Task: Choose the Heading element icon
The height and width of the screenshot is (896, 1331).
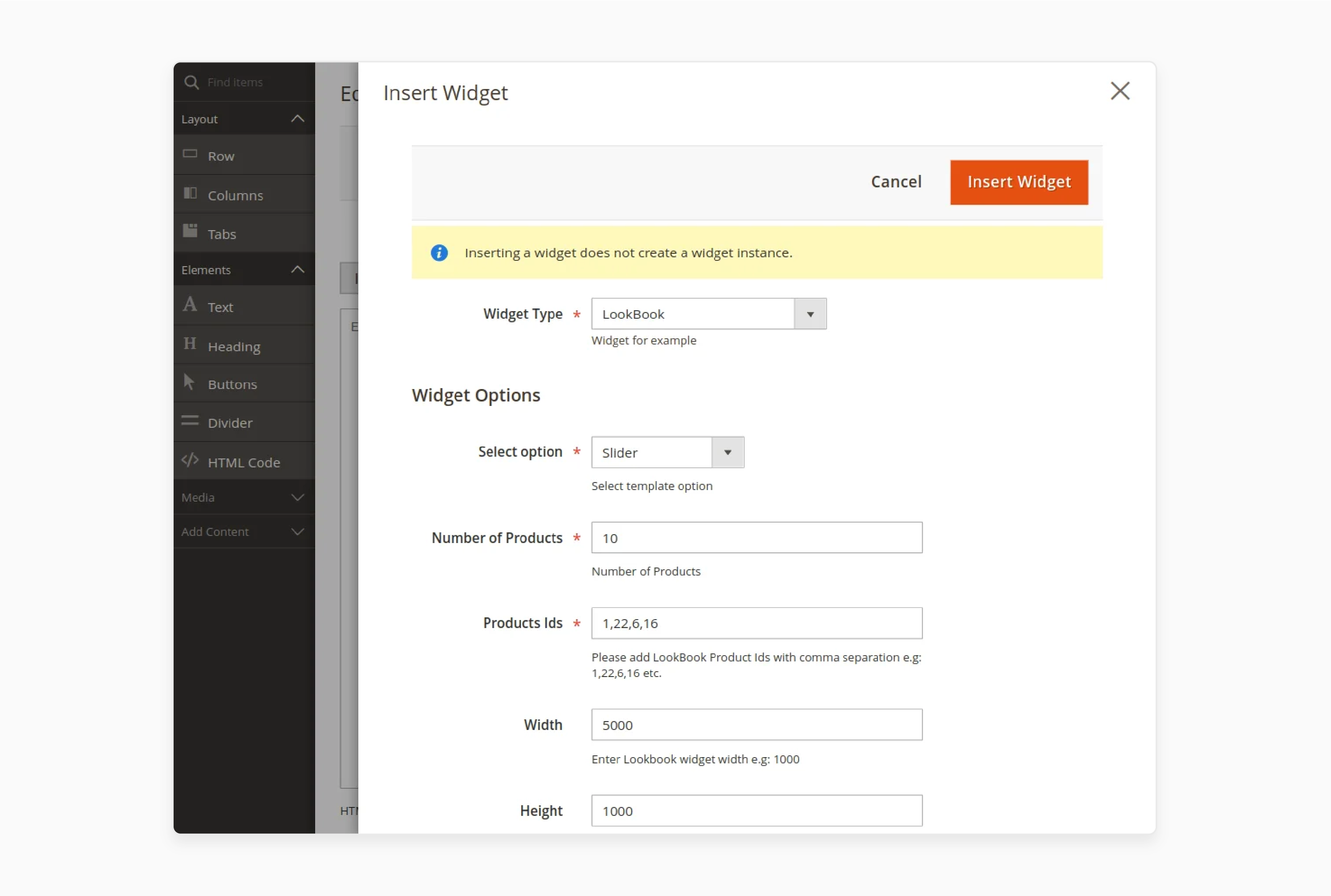Action: (x=190, y=344)
